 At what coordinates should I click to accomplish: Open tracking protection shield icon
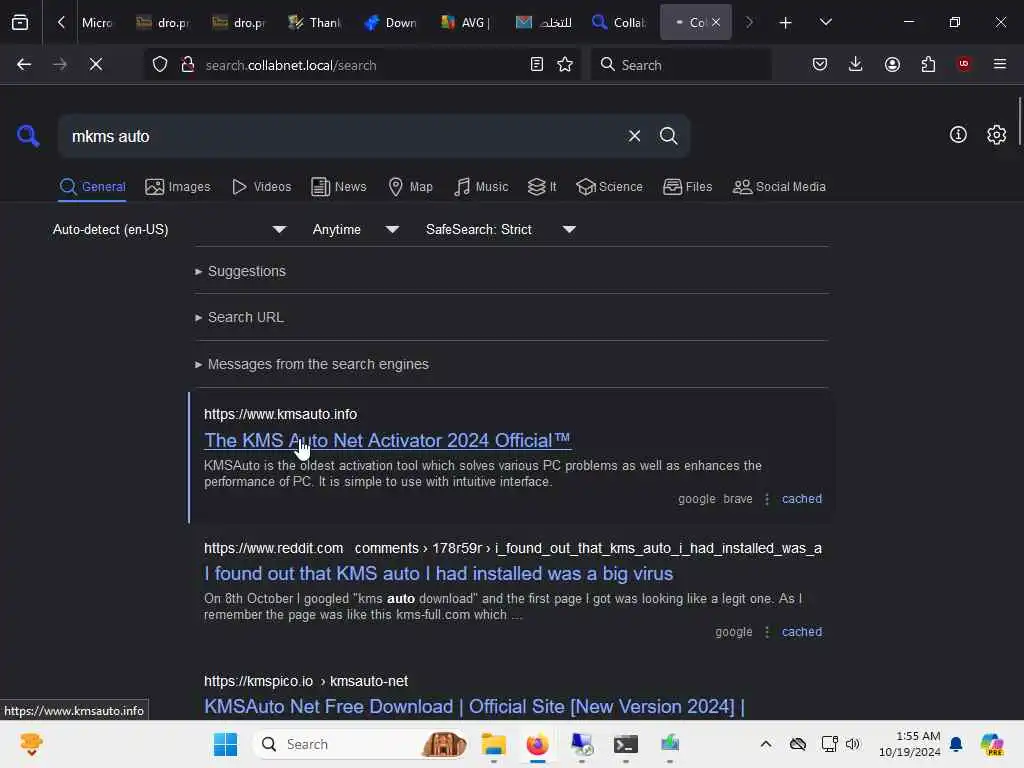coord(160,65)
